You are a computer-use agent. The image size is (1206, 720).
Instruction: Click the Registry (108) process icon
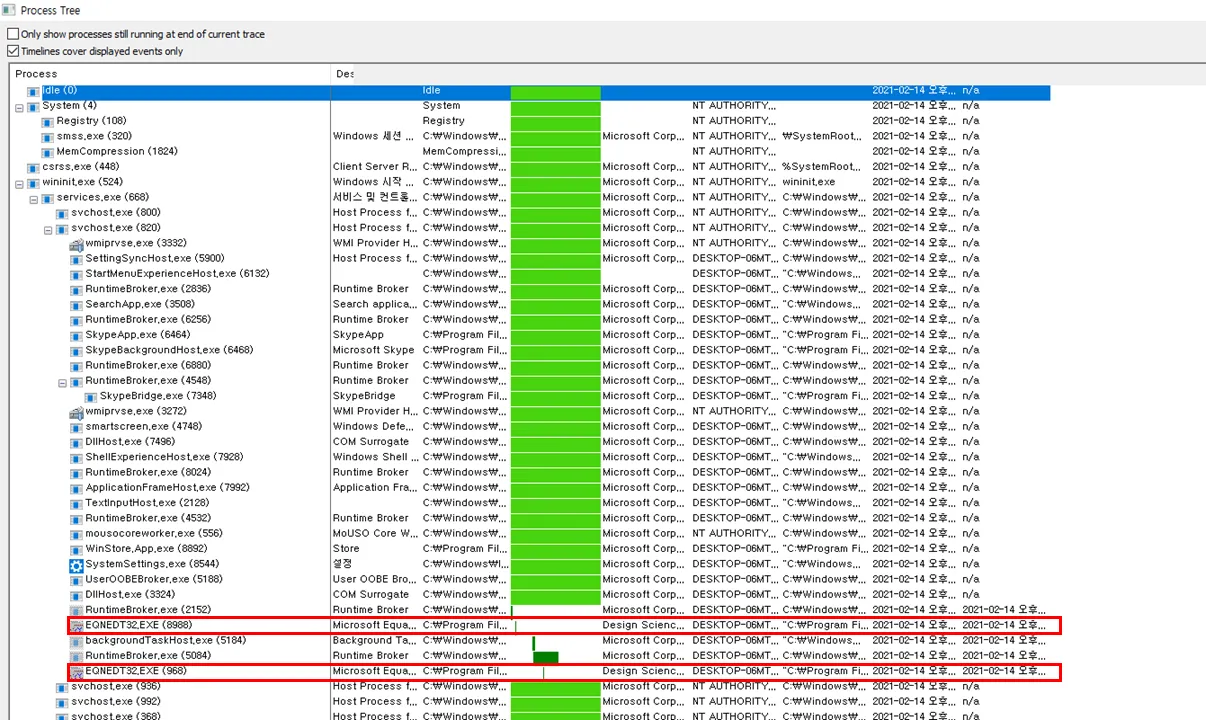click(x=47, y=121)
